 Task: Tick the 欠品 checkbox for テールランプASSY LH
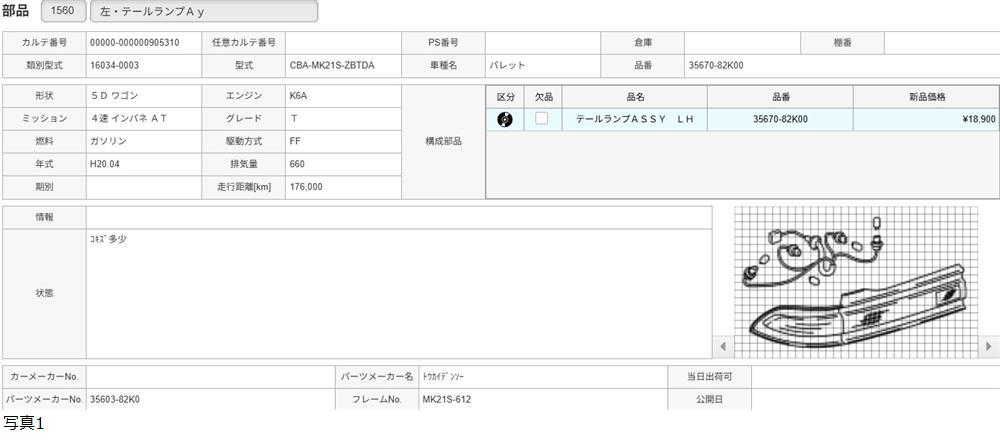click(542, 119)
